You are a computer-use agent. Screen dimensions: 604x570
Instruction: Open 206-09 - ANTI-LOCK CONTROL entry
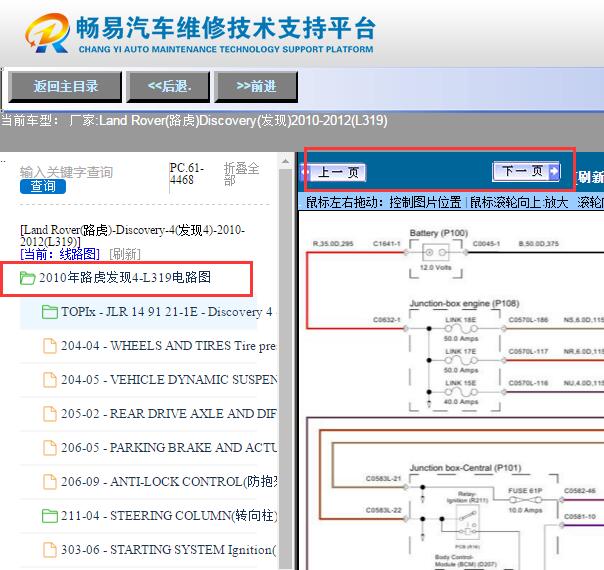pos(169,481)
